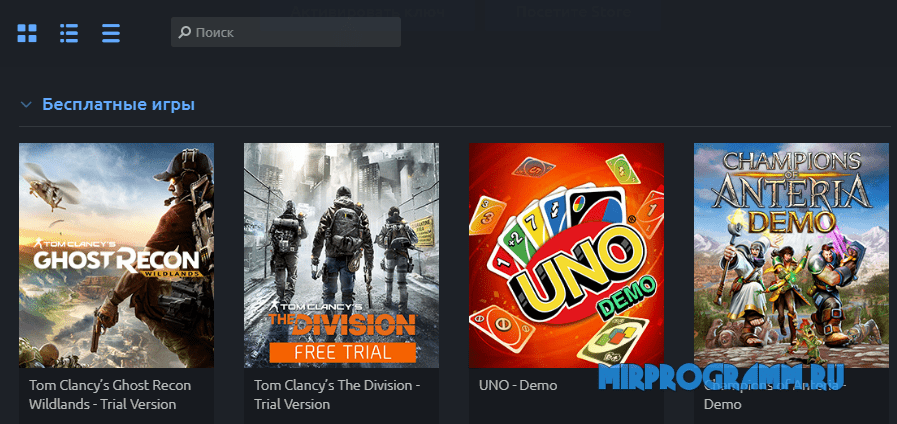The image size is (897, 424).
Task: Open Ghost Recon Wildlands cover art
Action: pos(116,255)
